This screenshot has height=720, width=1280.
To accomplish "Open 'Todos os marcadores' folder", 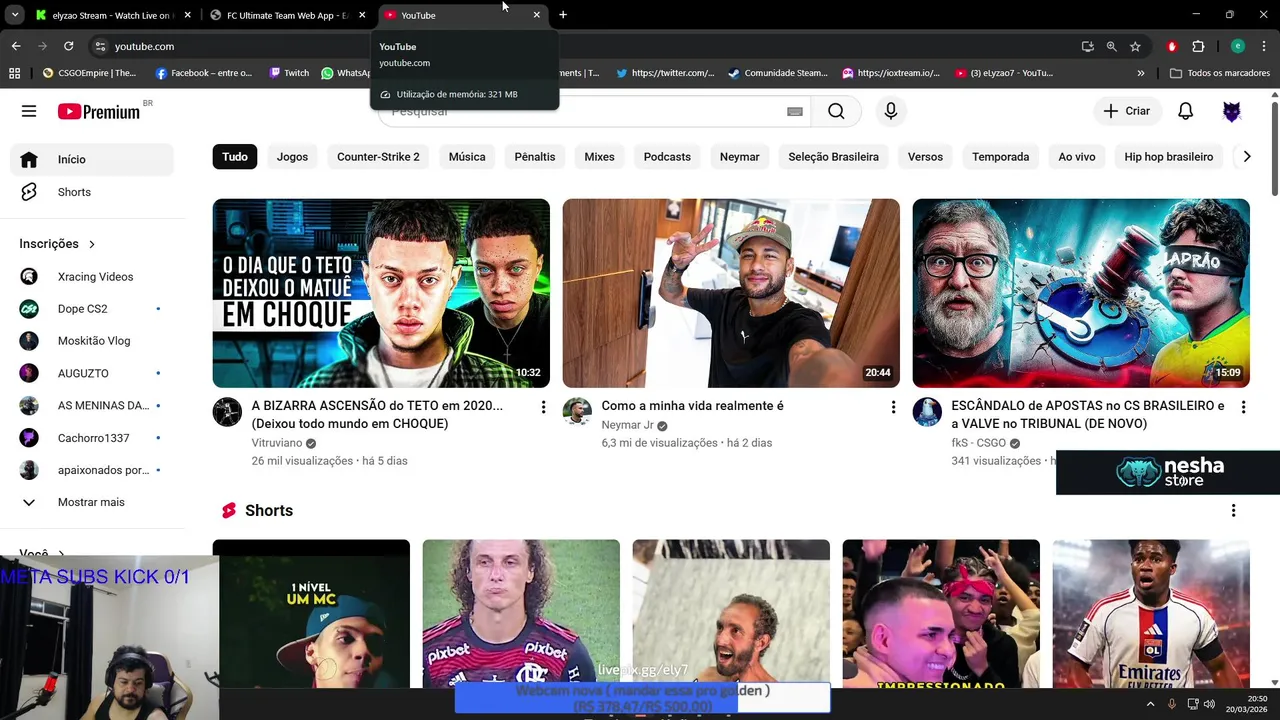I will (1219, 73).
